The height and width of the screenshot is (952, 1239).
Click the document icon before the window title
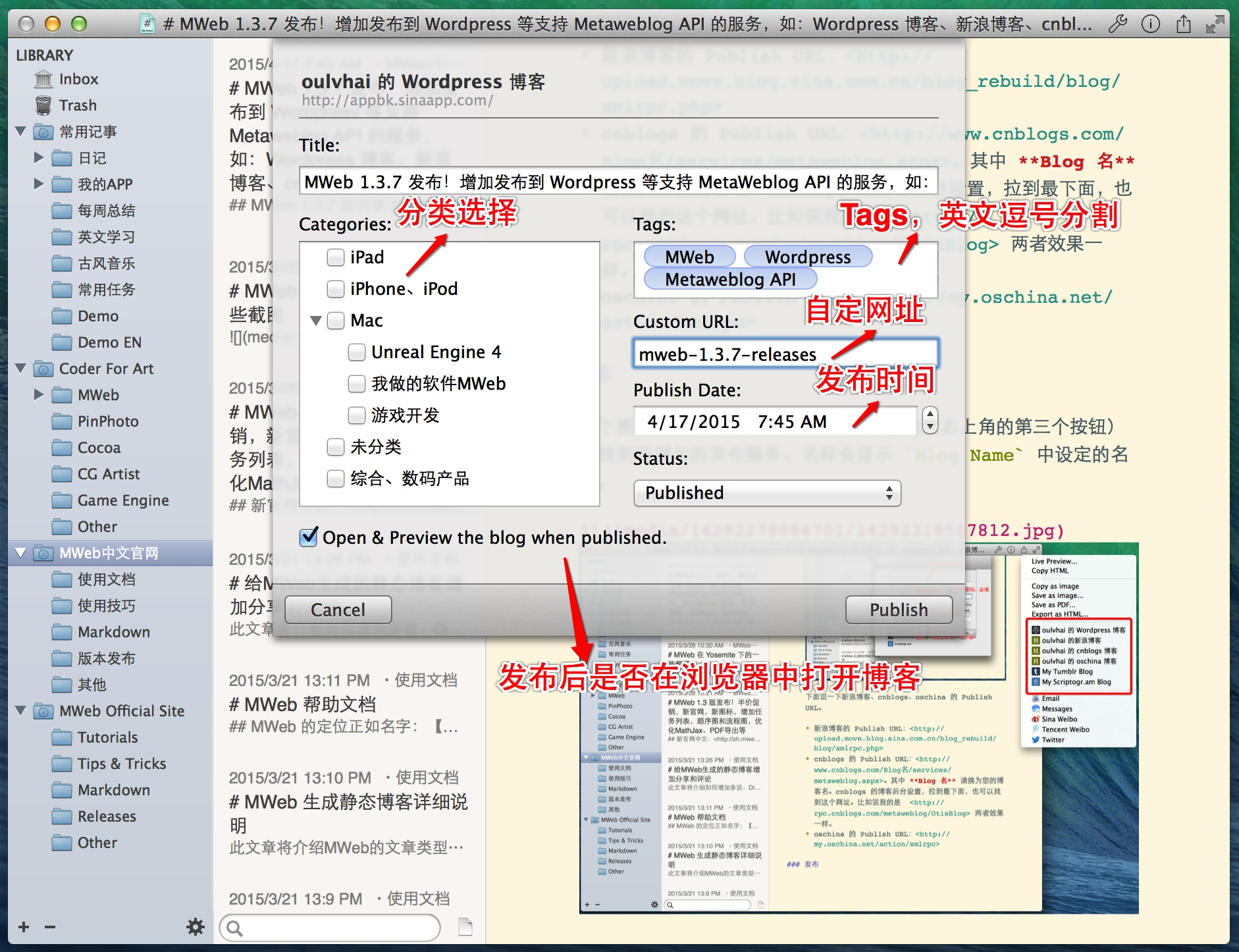148,24
